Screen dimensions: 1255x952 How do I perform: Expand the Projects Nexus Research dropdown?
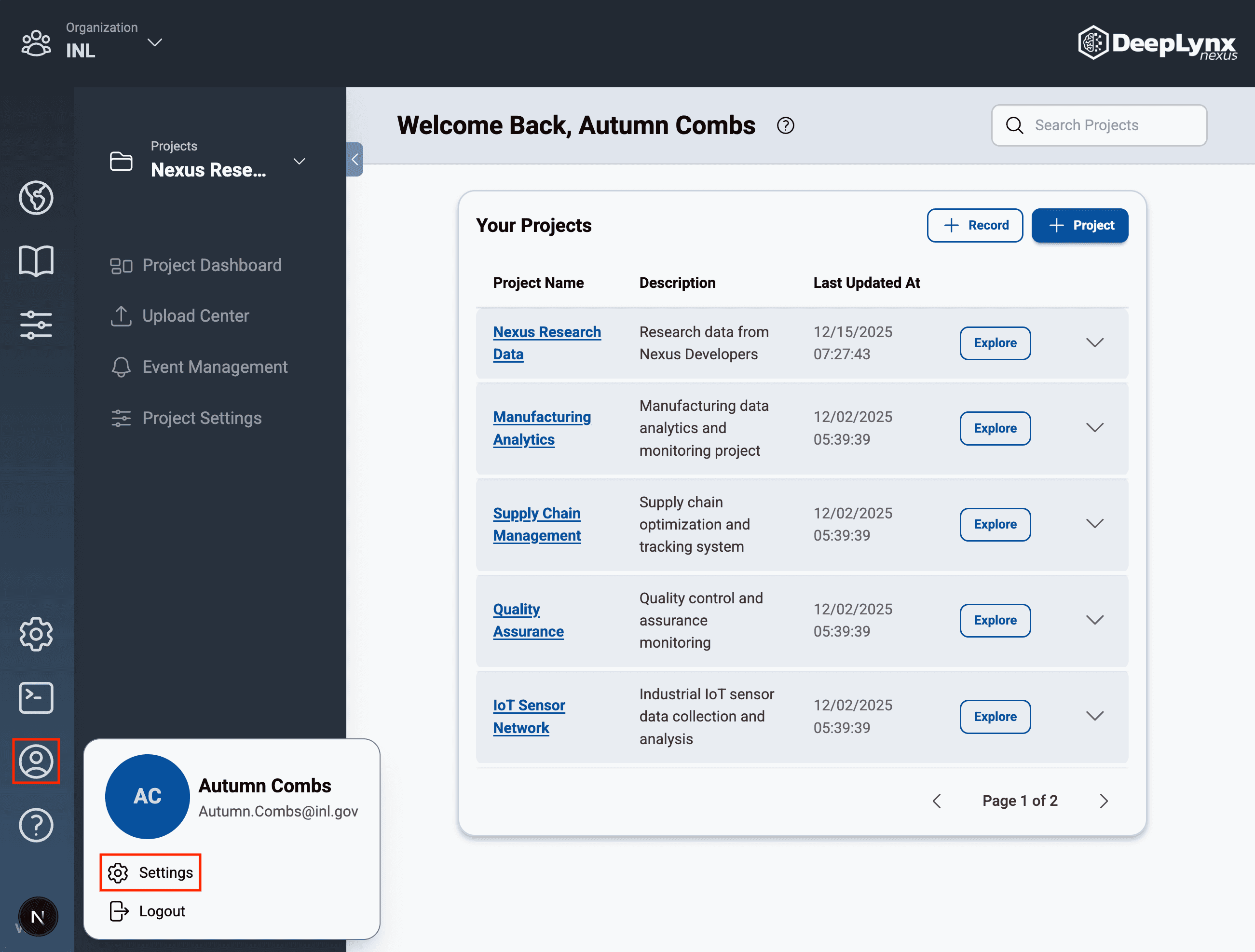point(299,162)
